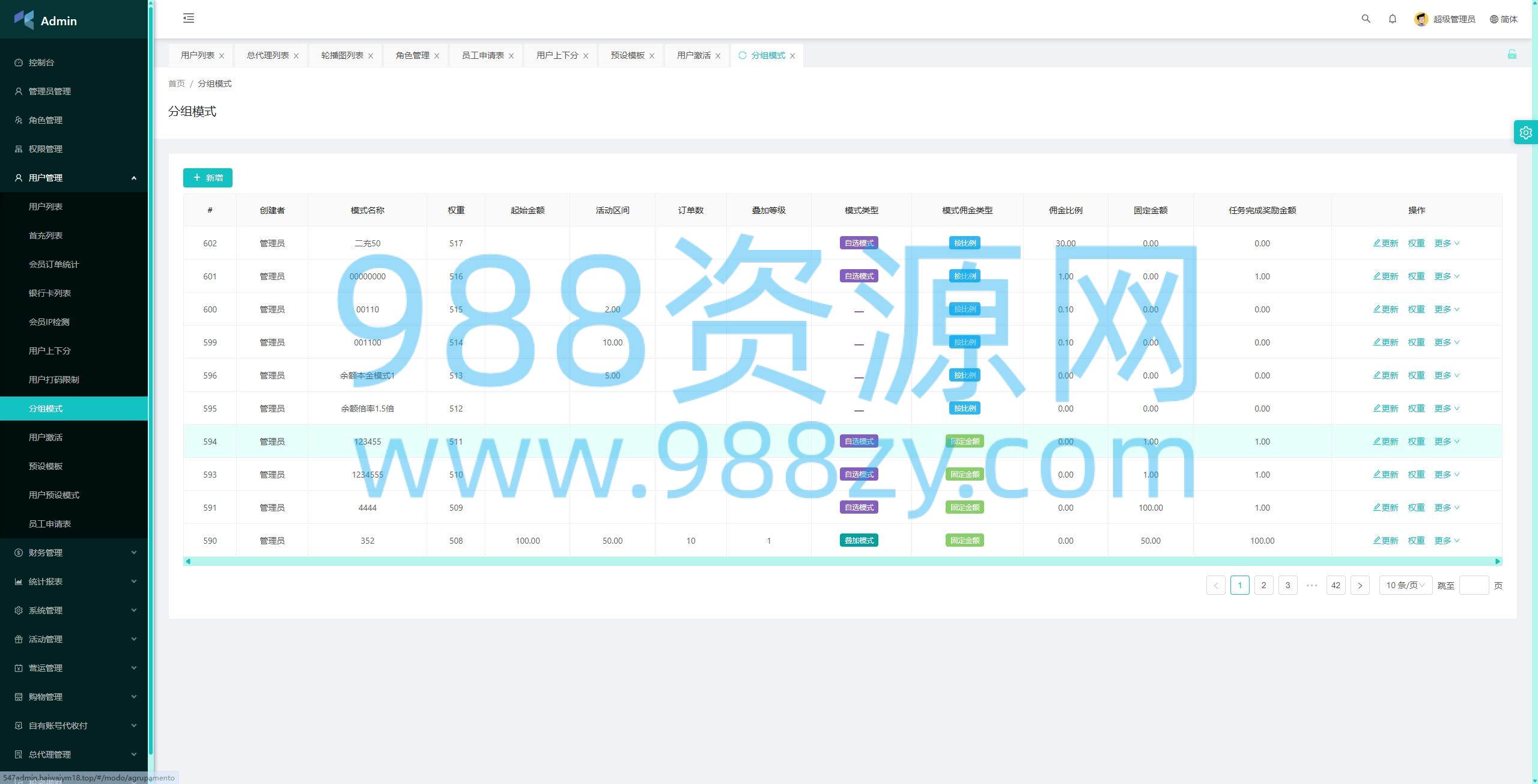
Task: Open the notification bell icon
Action: click(1392, 19)
